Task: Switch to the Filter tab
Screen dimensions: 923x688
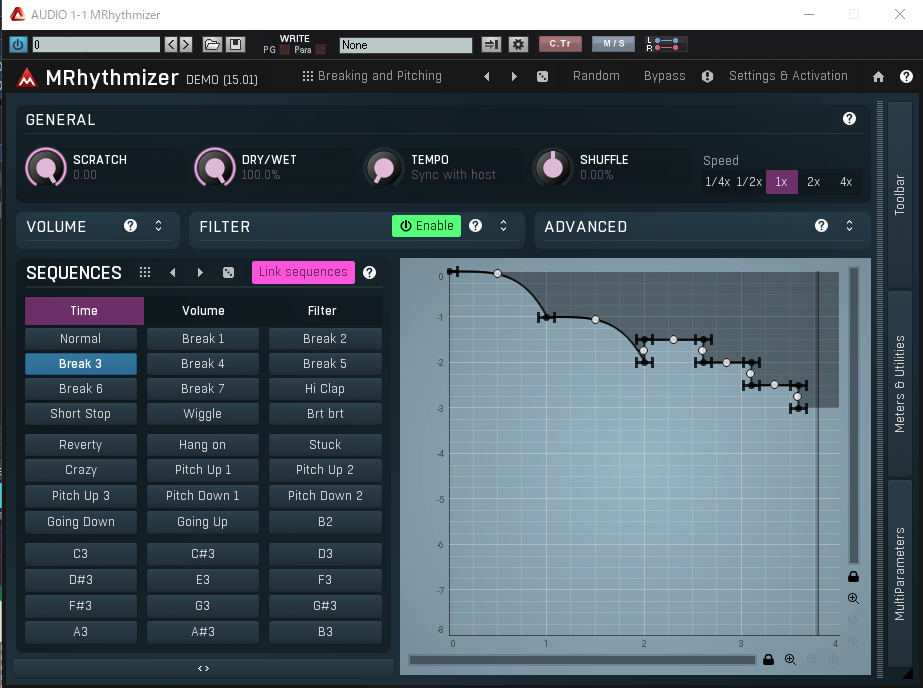Action: tap(322, 311)
